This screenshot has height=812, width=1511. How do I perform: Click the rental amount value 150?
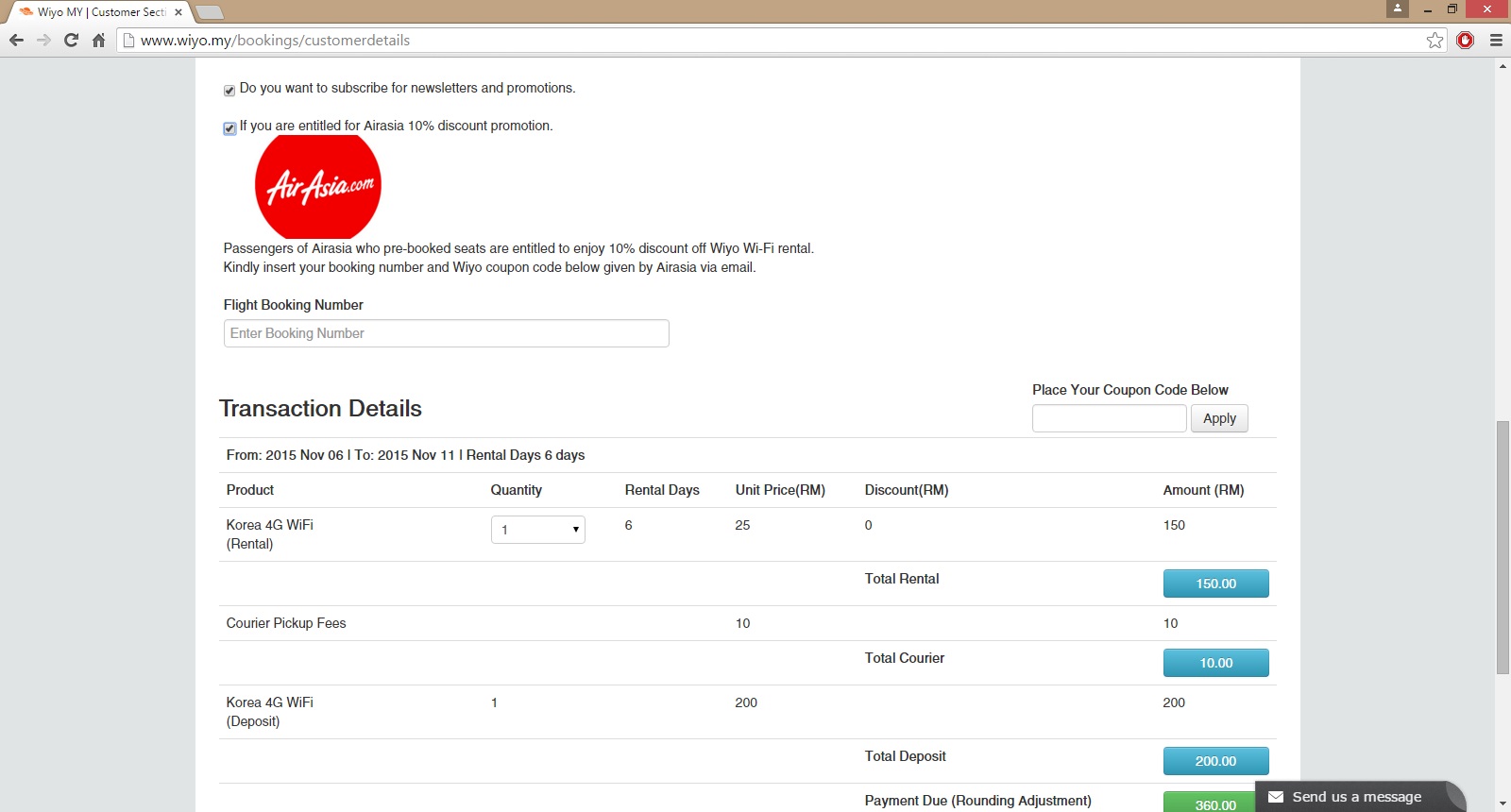tap(1174, 525)
